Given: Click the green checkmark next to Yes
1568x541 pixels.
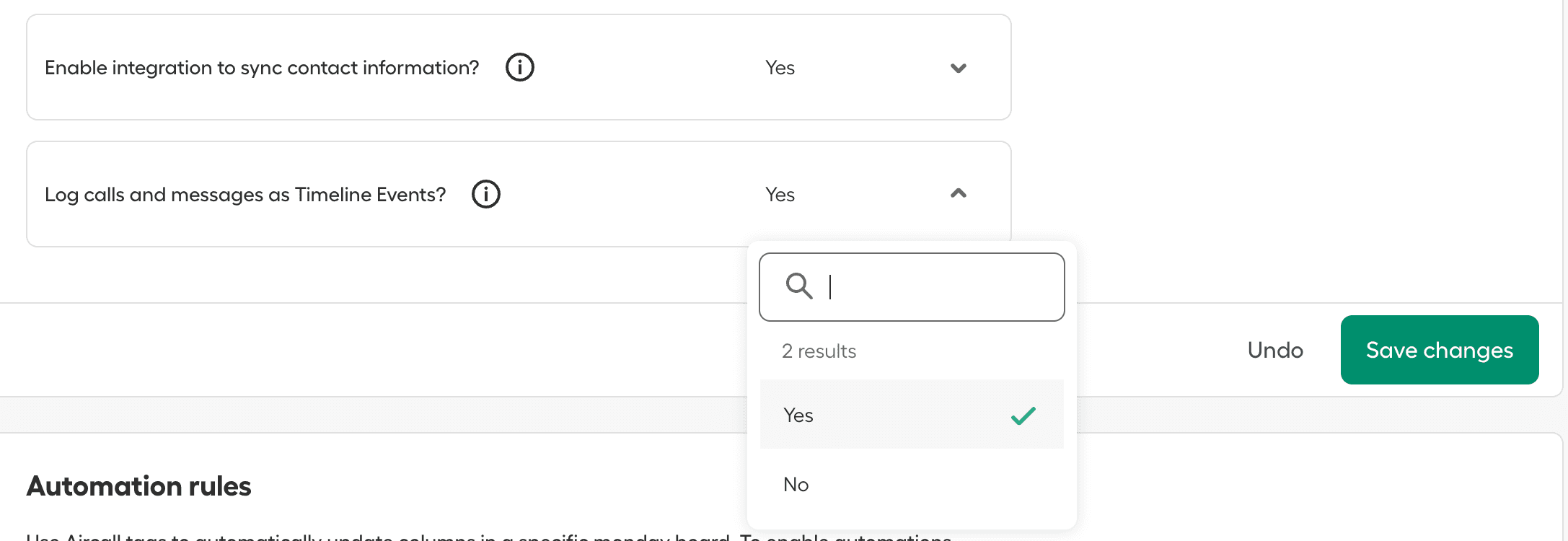Looking at the screenshot, I should pyautogui.click(x=1023, y=415).
